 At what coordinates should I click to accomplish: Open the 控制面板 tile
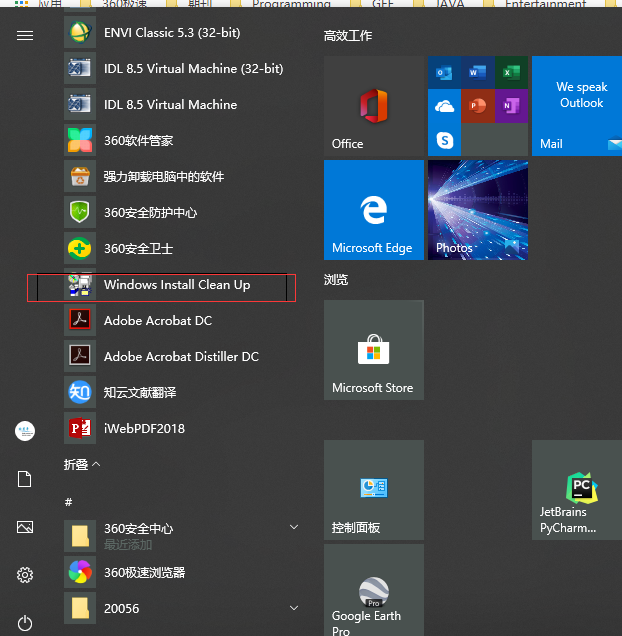[x=374, y=490]
